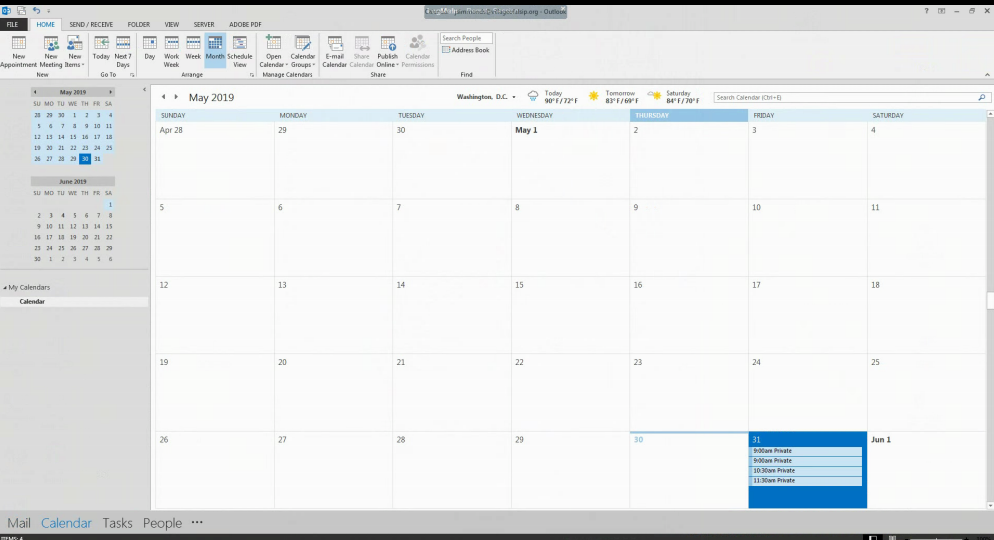Open Calendar Groups dropdown
Viewport: 994px width, 540px height.
tap(302, 51)
